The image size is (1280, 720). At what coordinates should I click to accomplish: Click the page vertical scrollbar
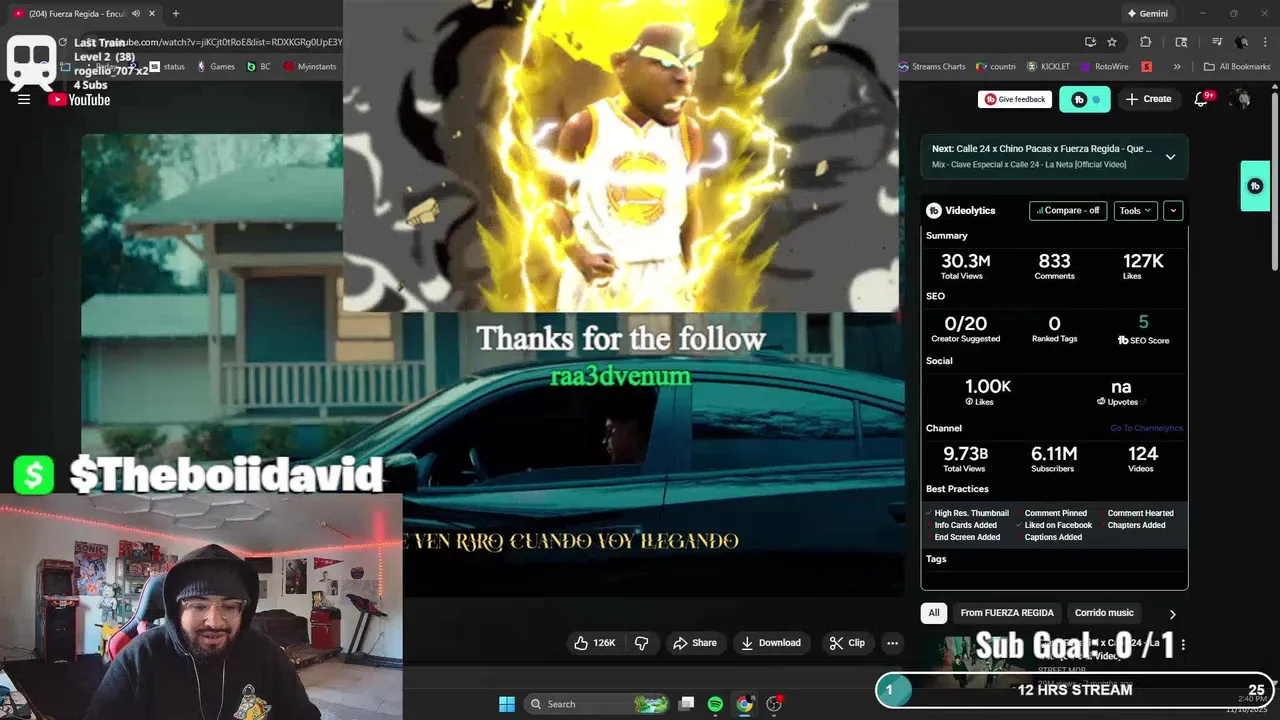(x=1274, y=180)
